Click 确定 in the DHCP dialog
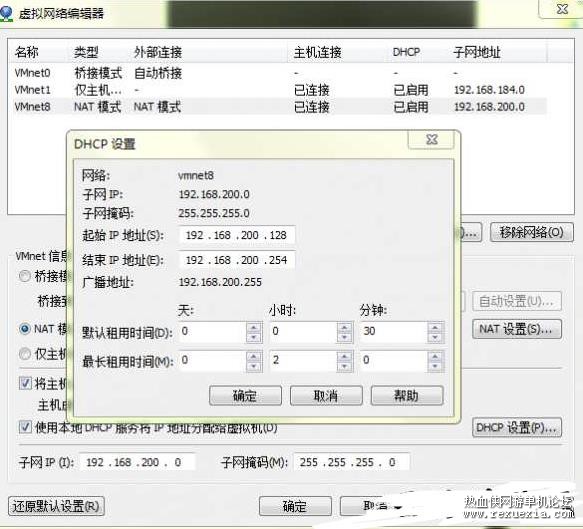Screen dimensions: 583x529 tap(245, 396)
